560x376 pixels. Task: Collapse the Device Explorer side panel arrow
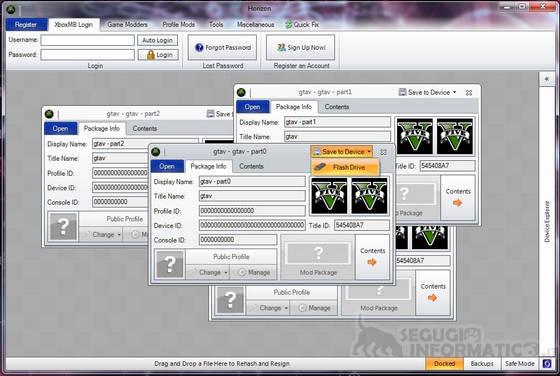coord(546,79)
